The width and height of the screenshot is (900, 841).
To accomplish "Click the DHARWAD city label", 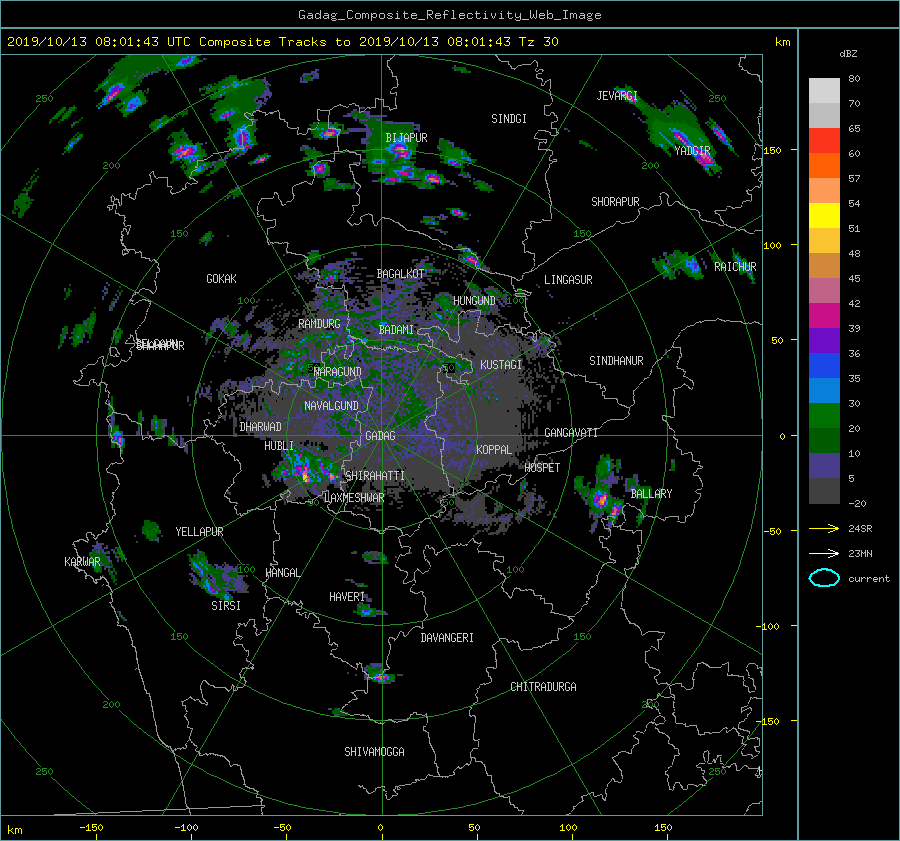I will 260,427.
